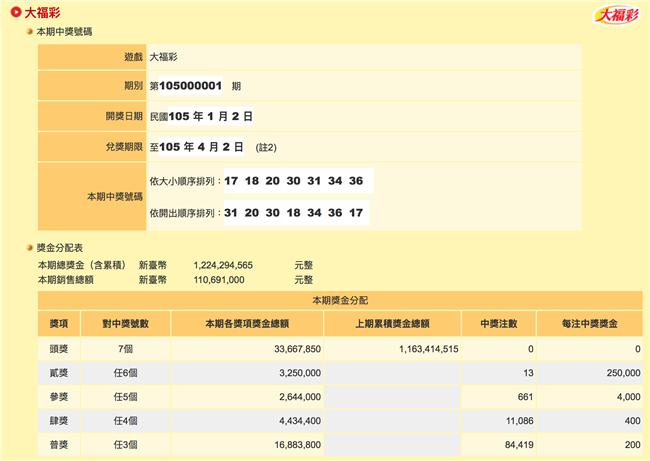Click winner count 13 in 貳獎 row
The width and height of the screenshot is (650, 461).
528,373
